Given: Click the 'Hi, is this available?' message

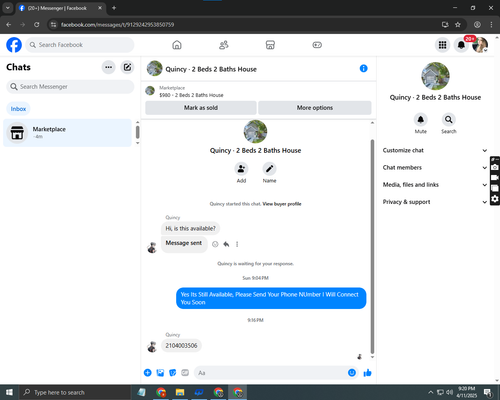Looking at the screenshot, I should 190,228.
